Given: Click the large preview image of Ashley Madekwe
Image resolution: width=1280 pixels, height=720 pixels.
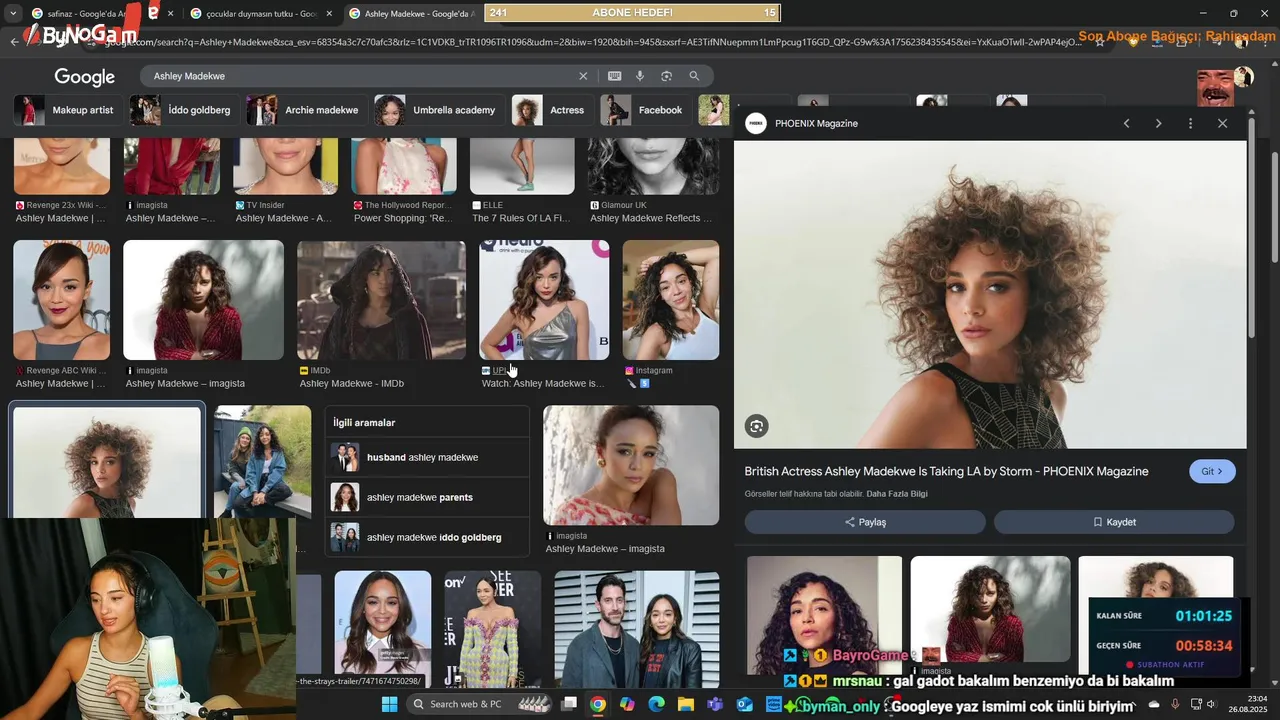Looking at the screenshot, I should pos(990,294).
